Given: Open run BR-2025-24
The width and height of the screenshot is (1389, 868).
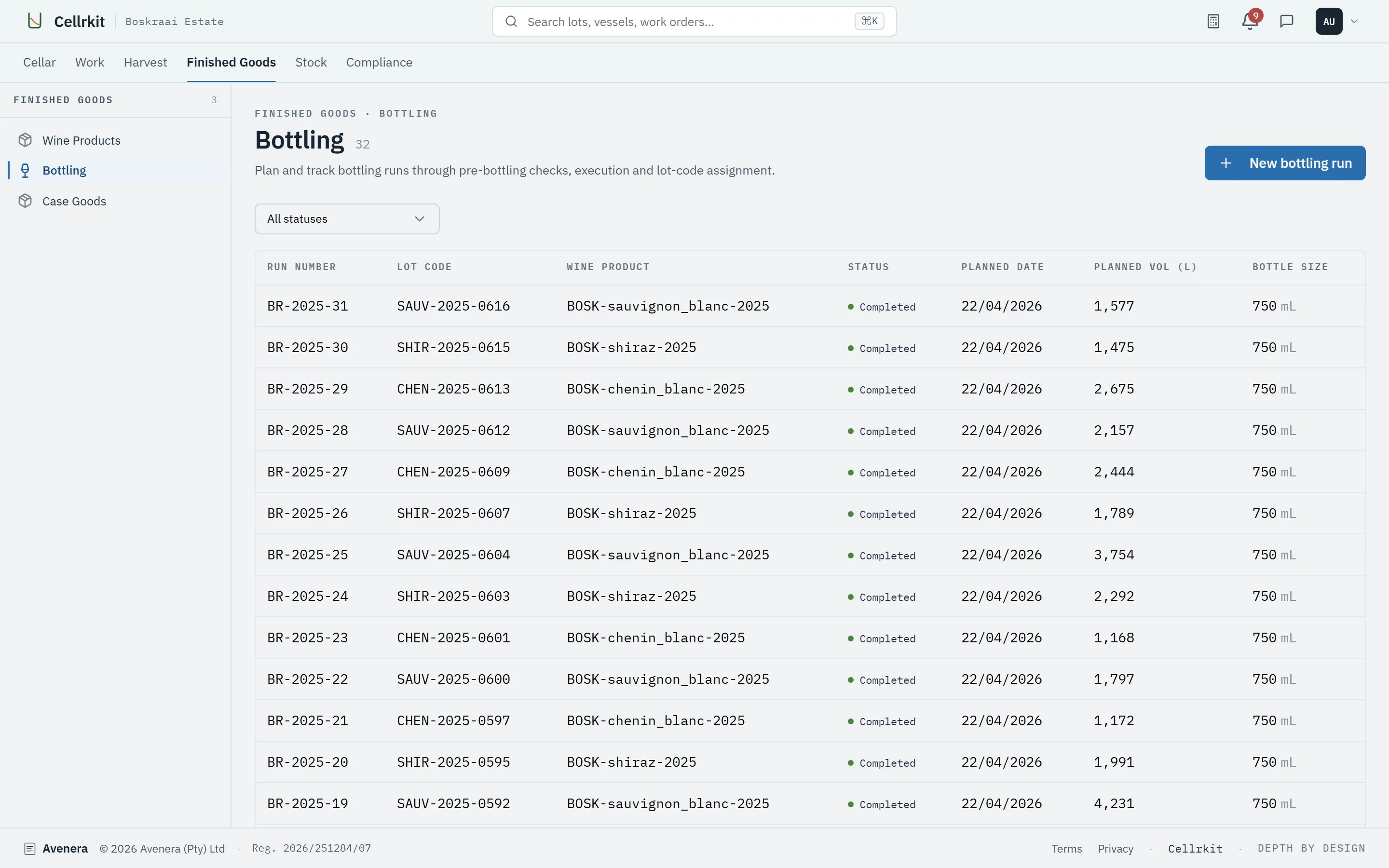Looking at the screenshot, I should pyautogui.click(x=308, y=596).
